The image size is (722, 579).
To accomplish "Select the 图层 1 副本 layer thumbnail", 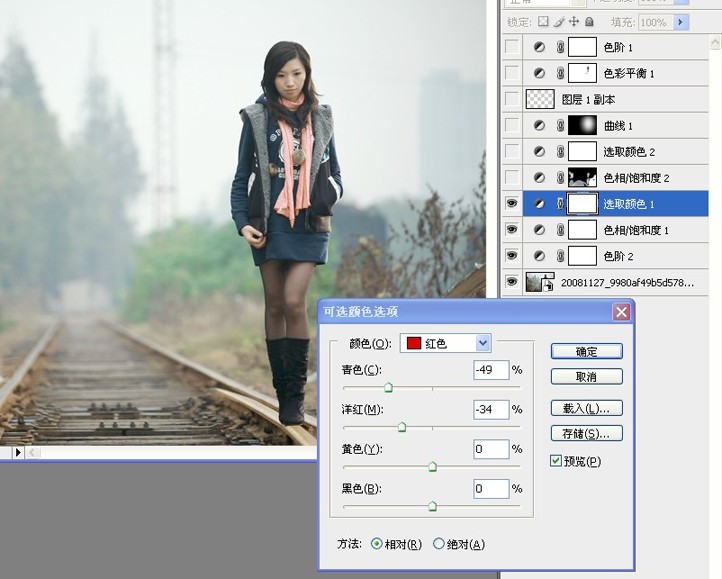I will (x=540, y=99).
